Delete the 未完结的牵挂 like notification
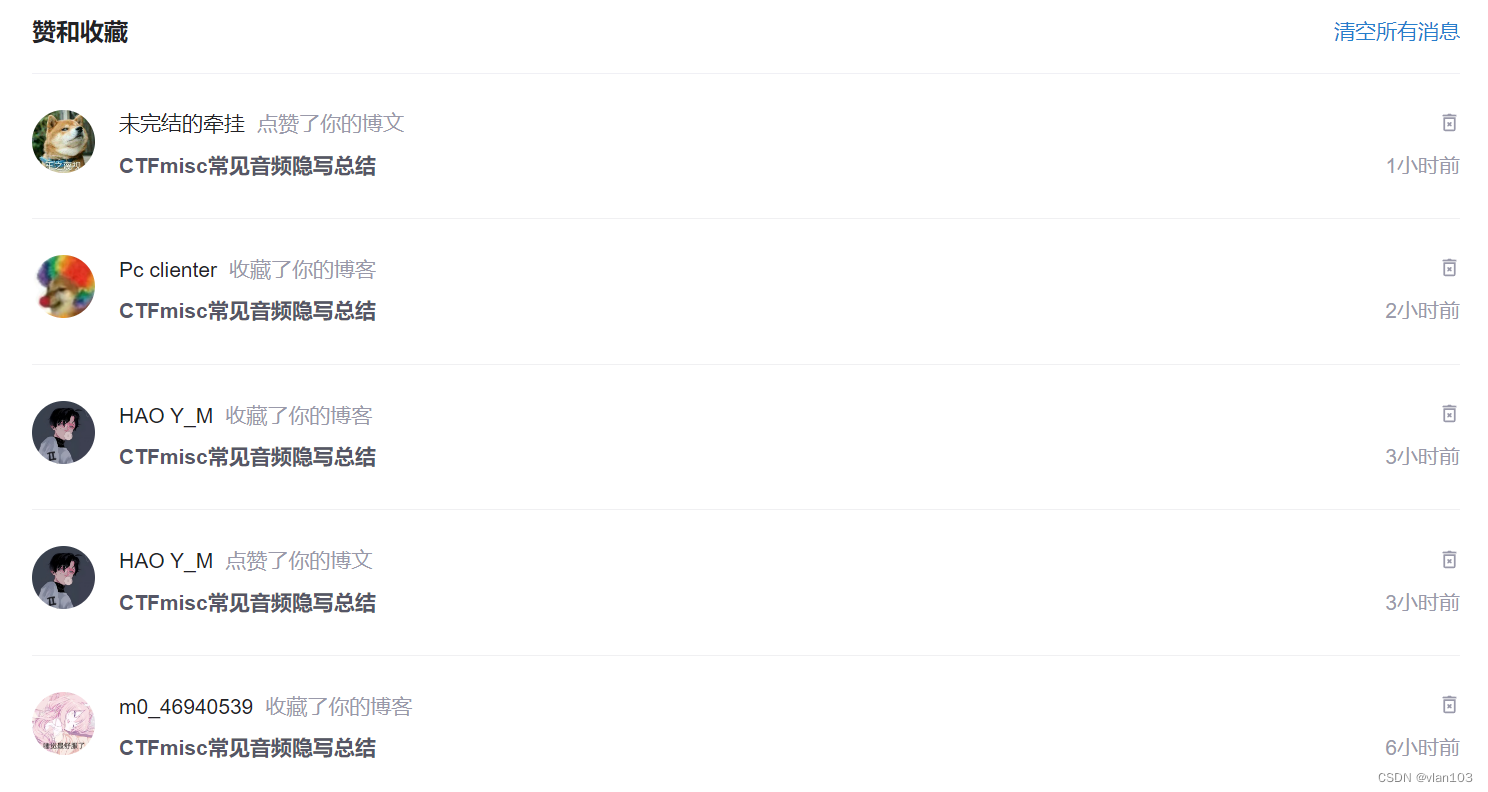 (x=1449, y=123)
